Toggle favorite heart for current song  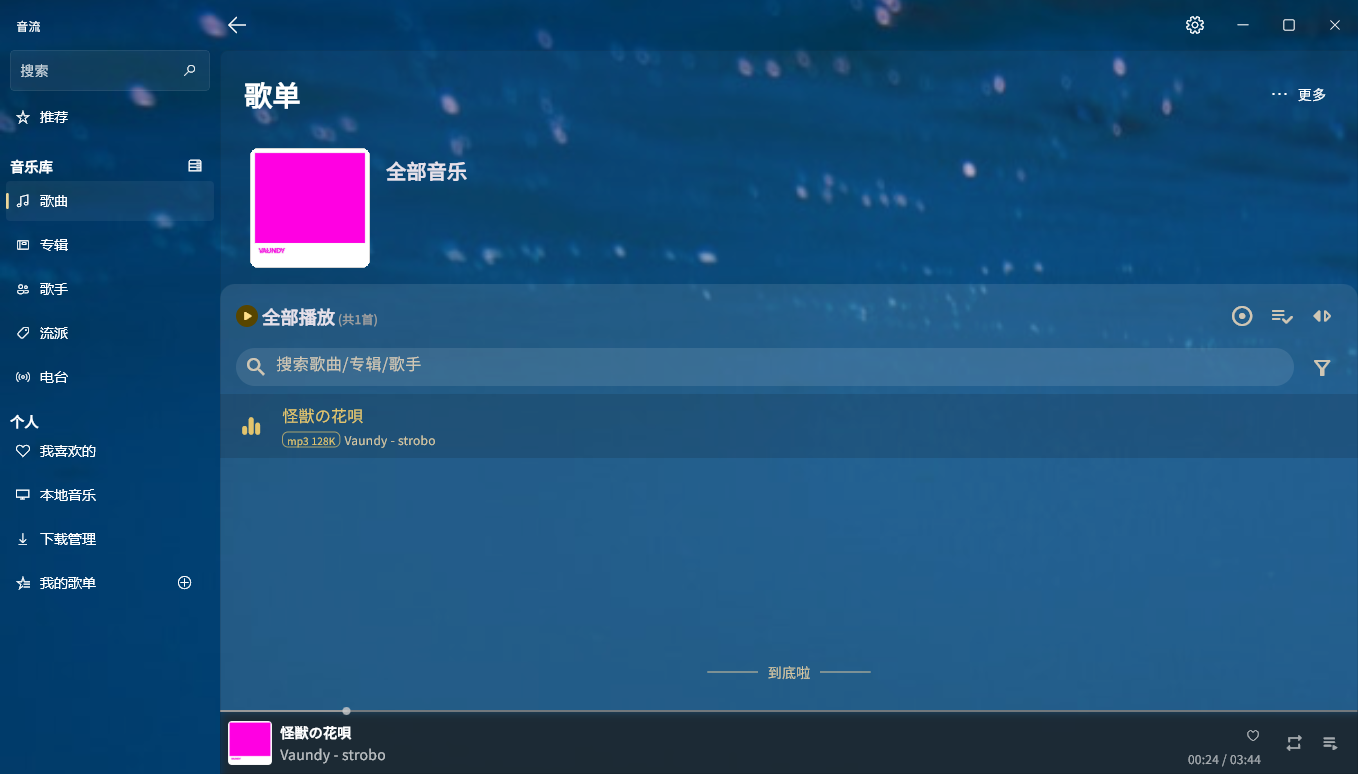point(1252,736)
